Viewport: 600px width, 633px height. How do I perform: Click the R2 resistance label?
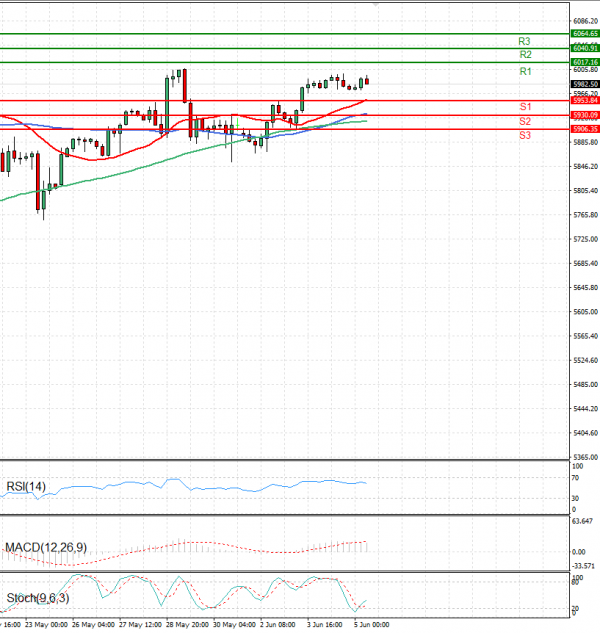(x=525, y=54)
